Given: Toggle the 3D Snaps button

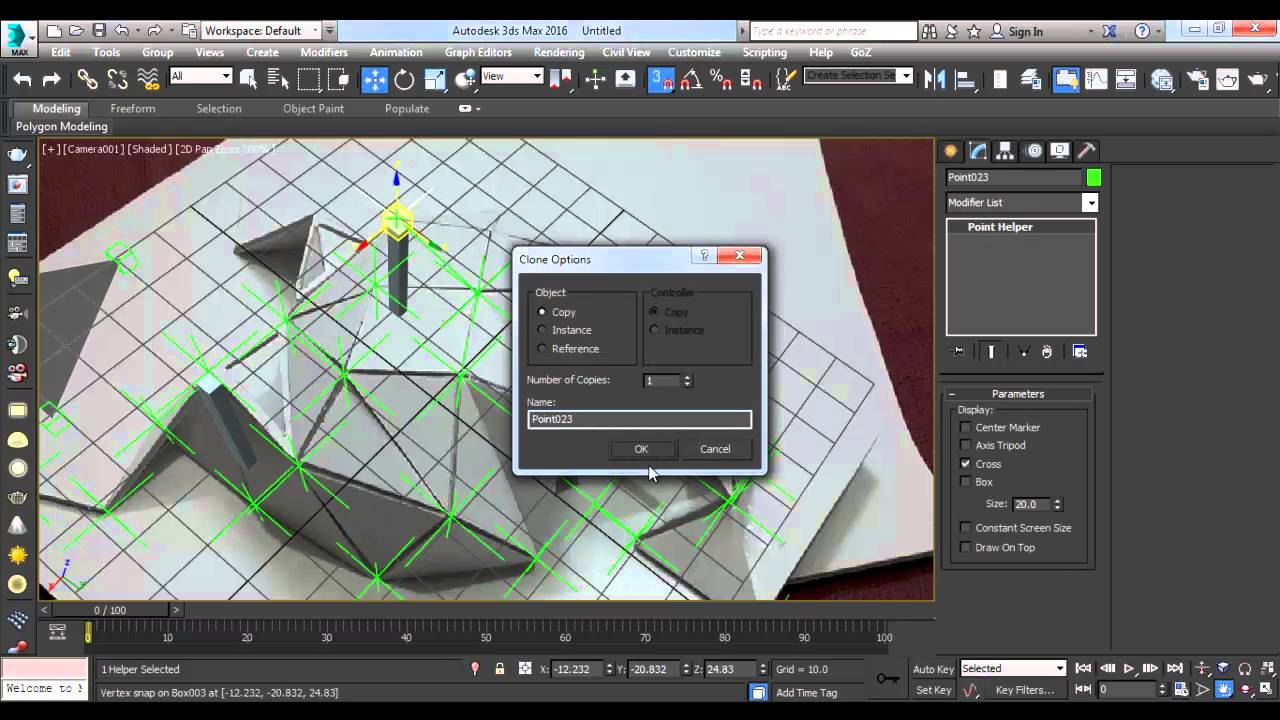Looking at the screenshot, I should coord(661,79).
